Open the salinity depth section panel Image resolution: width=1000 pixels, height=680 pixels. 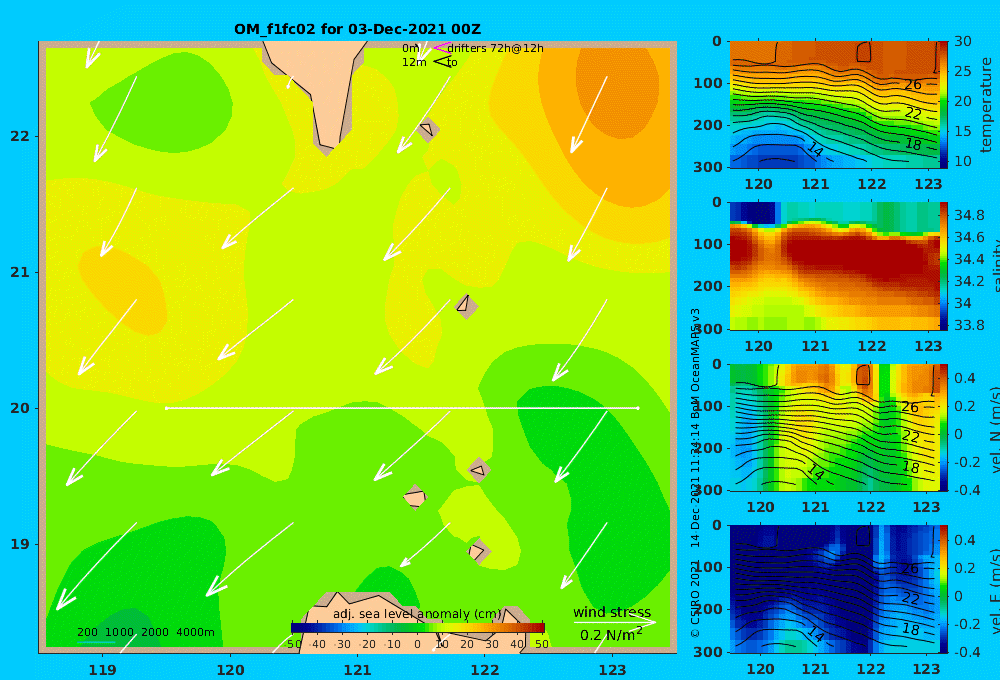click(x=834, y=266)
